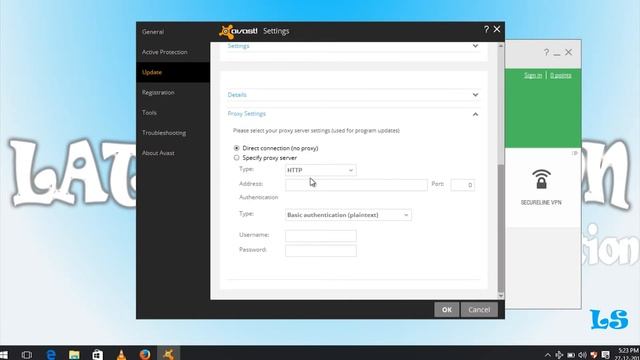Open the Troubleshooting section
640x360 pixels.
[164, 133]
